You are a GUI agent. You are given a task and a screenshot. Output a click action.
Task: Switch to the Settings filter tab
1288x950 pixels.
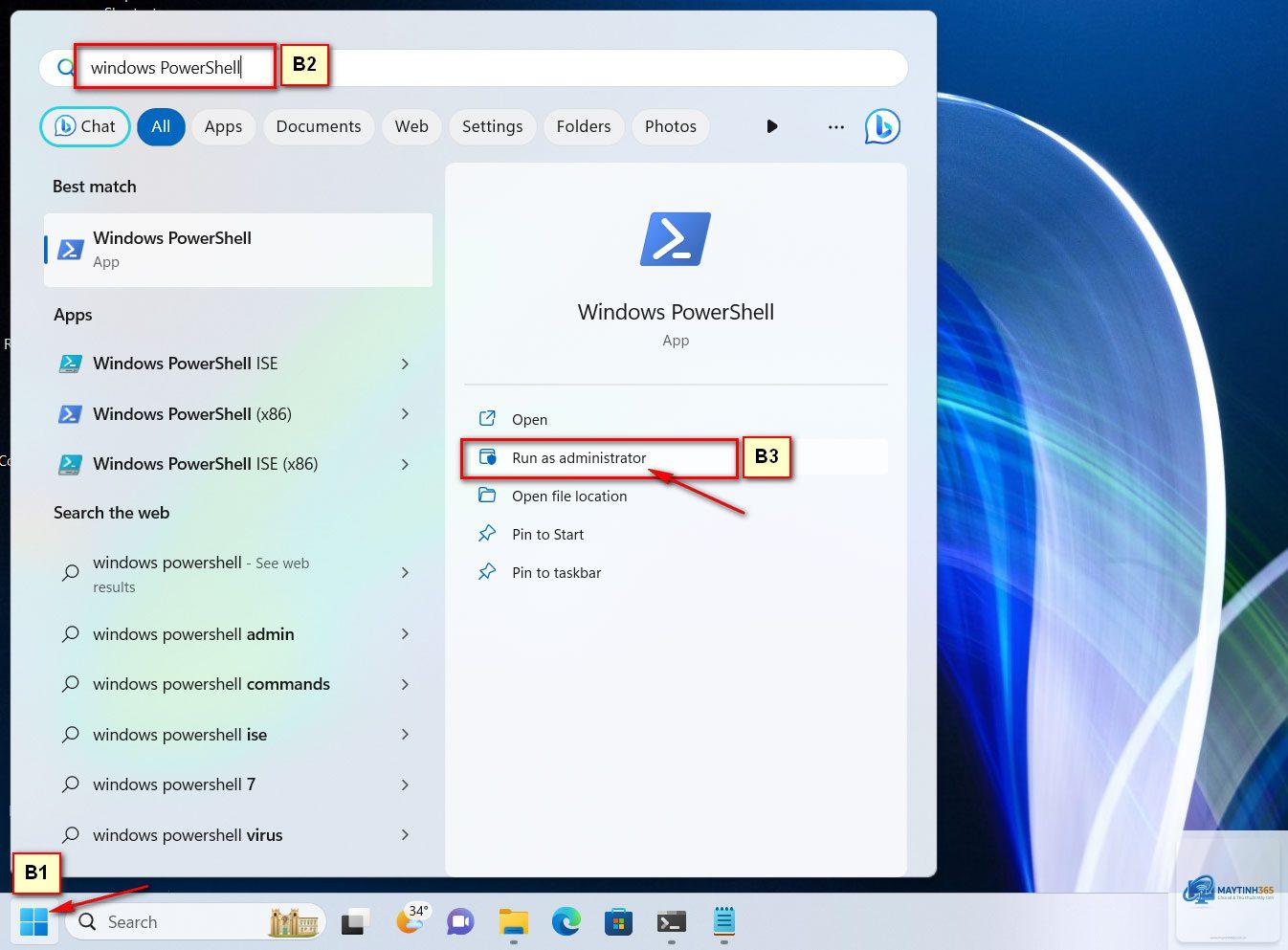tap(492, 126)
